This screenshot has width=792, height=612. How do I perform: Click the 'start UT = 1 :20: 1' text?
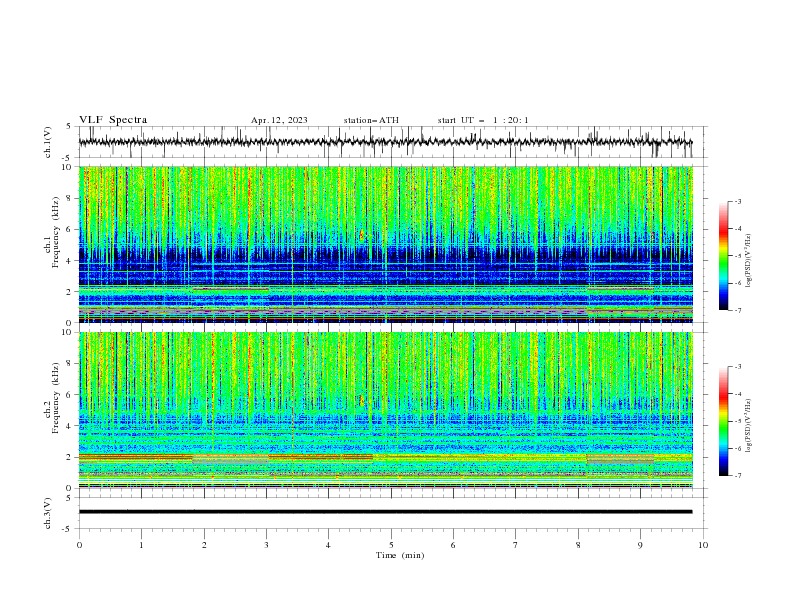(x=483, y=120)
